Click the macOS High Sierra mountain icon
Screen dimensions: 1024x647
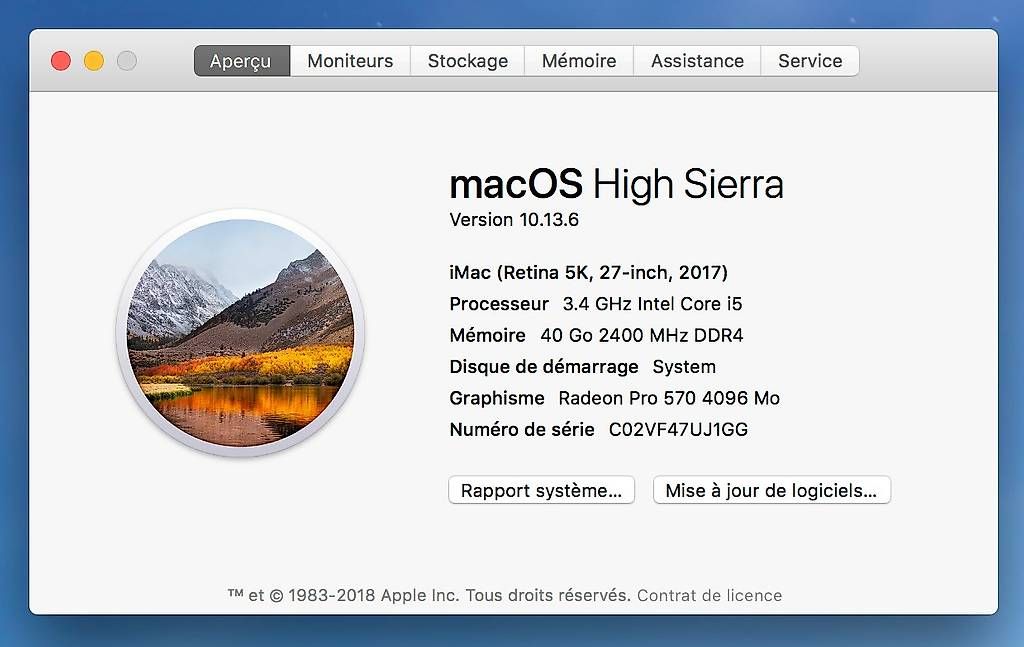click(240, 333)
